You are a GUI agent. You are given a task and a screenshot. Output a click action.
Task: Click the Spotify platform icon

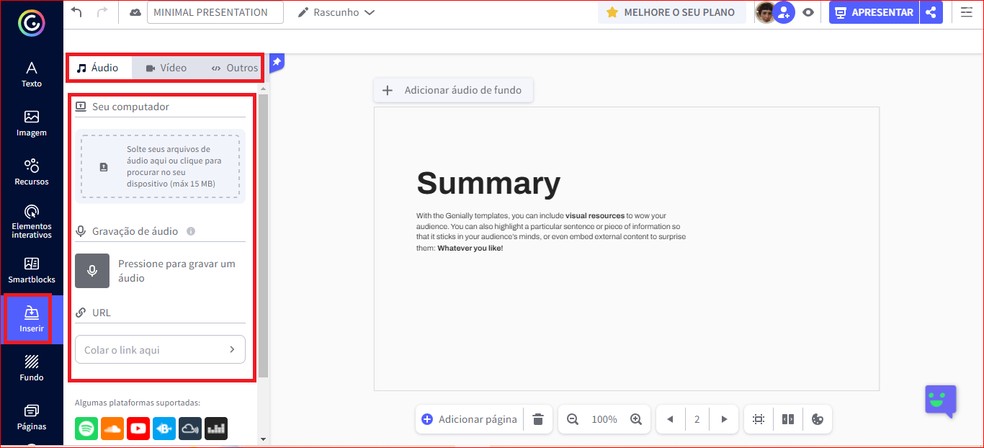click(x=86, y=428)
